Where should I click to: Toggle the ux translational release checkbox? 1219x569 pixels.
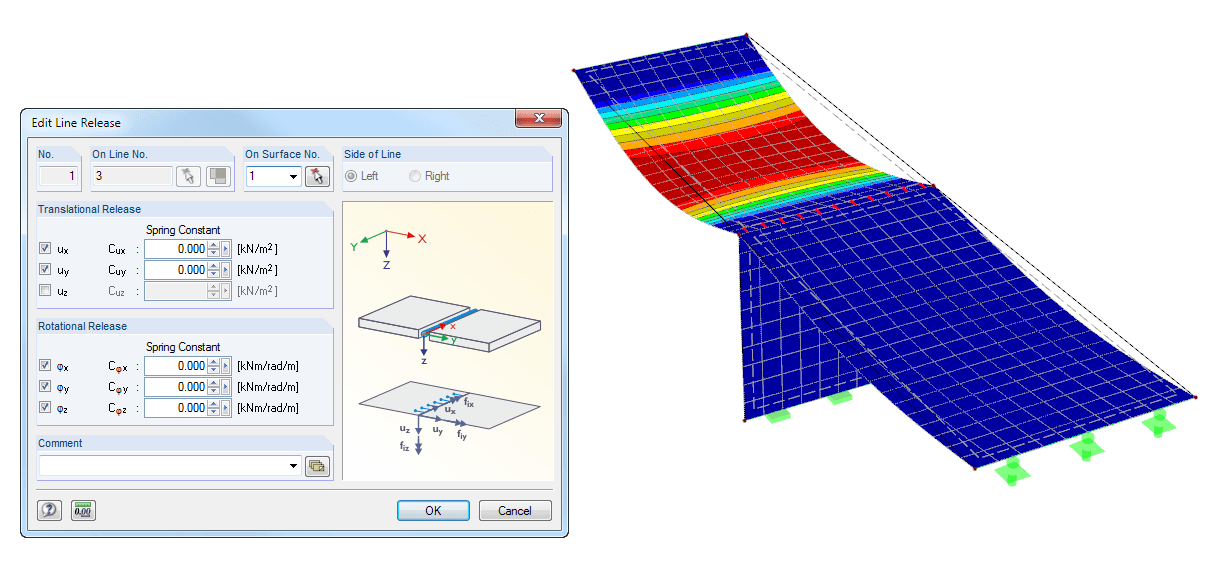point(45,248)
